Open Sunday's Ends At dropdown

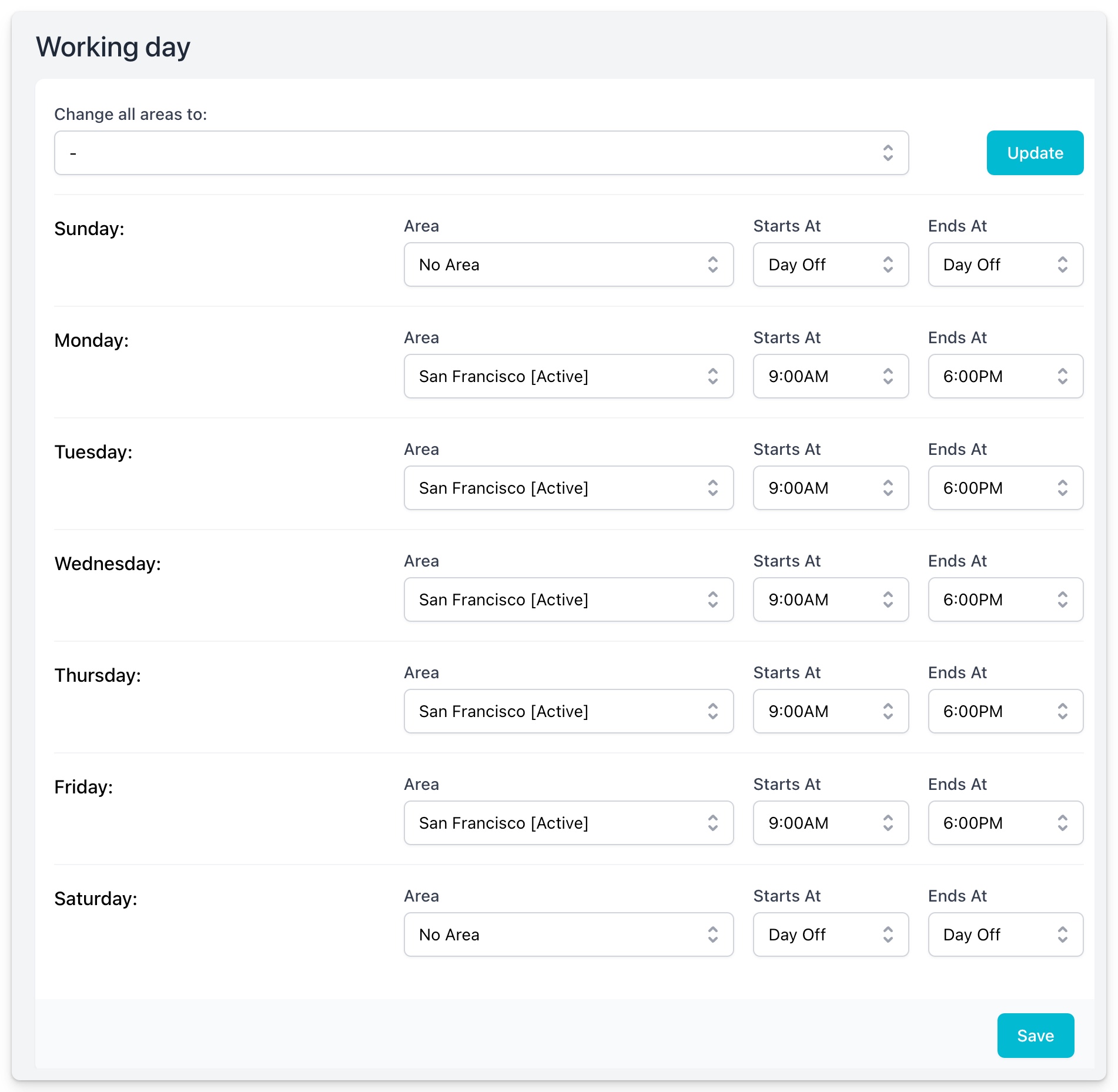[x=1005, y=264]
